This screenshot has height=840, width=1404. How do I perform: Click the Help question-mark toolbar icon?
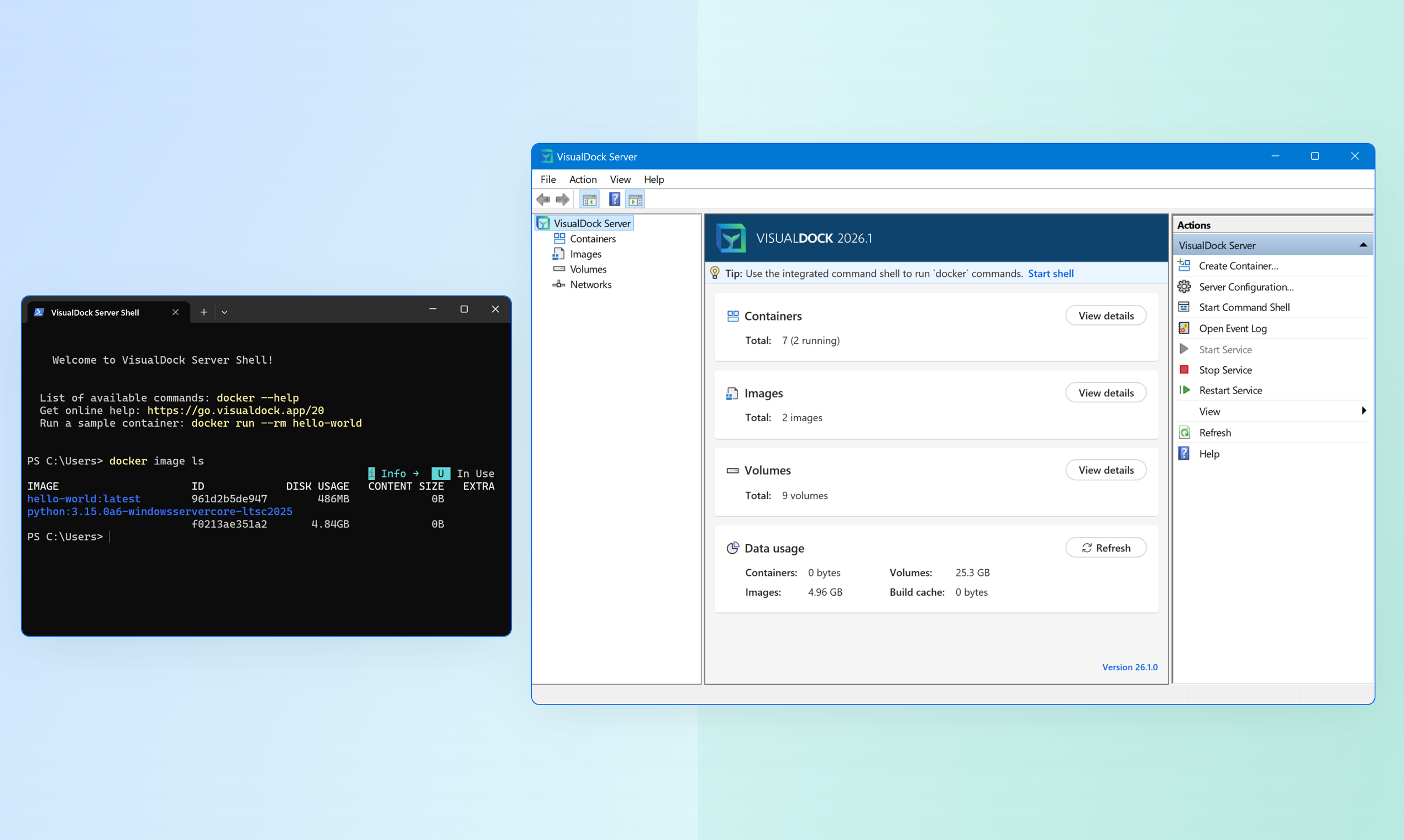click(x=614, y=199)
